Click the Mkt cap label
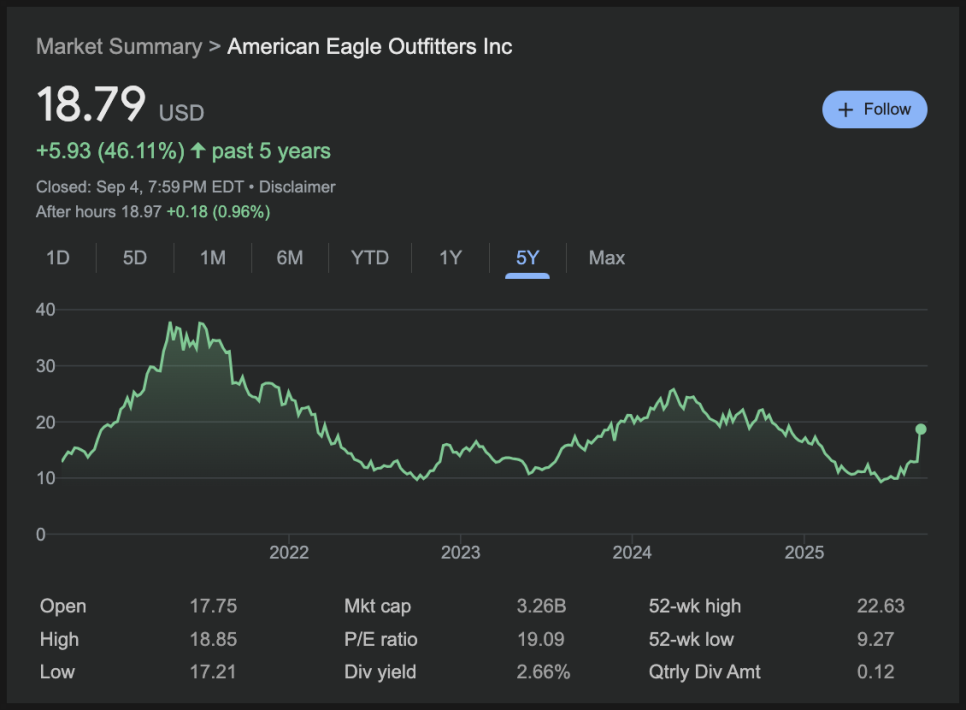This screenshot has width=966, height=710. tap(377, 606)
